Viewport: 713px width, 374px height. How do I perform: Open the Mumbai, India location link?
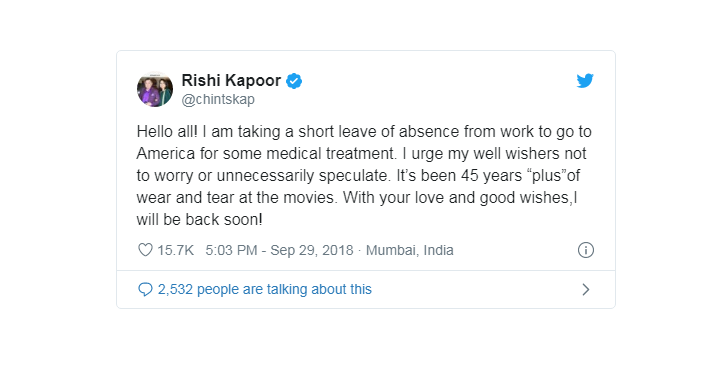click(x=409, y=250)
